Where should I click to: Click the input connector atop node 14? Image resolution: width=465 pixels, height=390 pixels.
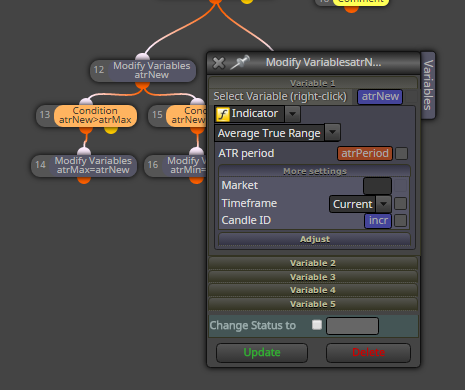[84, 152]
